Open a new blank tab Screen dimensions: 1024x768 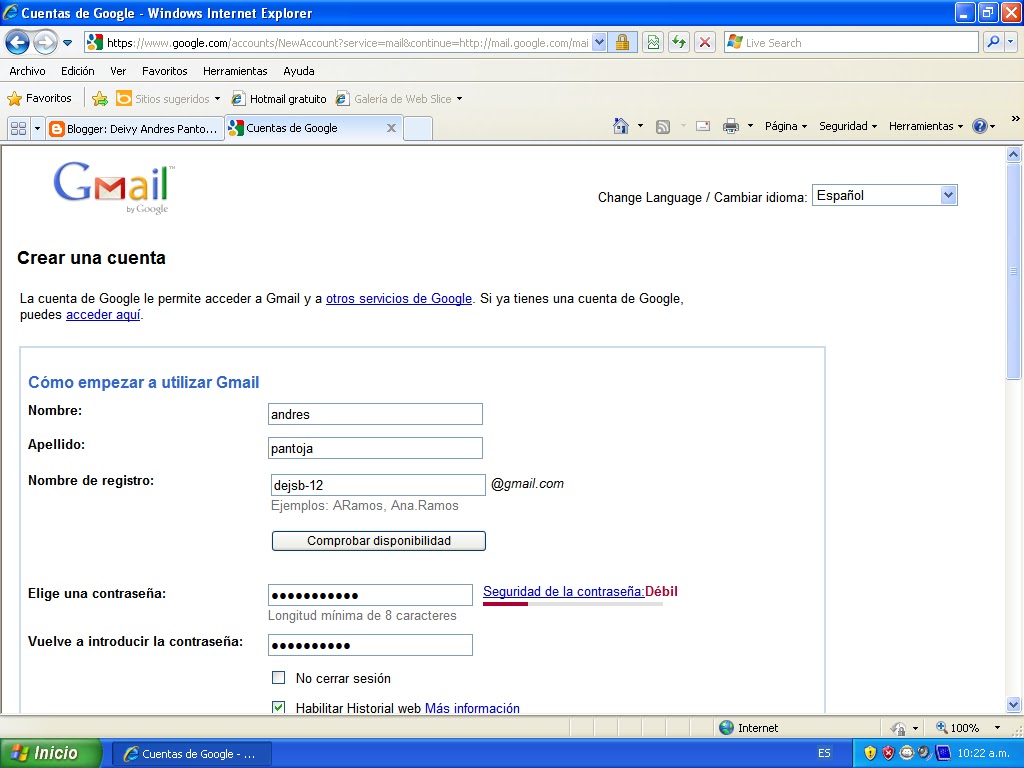418,128
